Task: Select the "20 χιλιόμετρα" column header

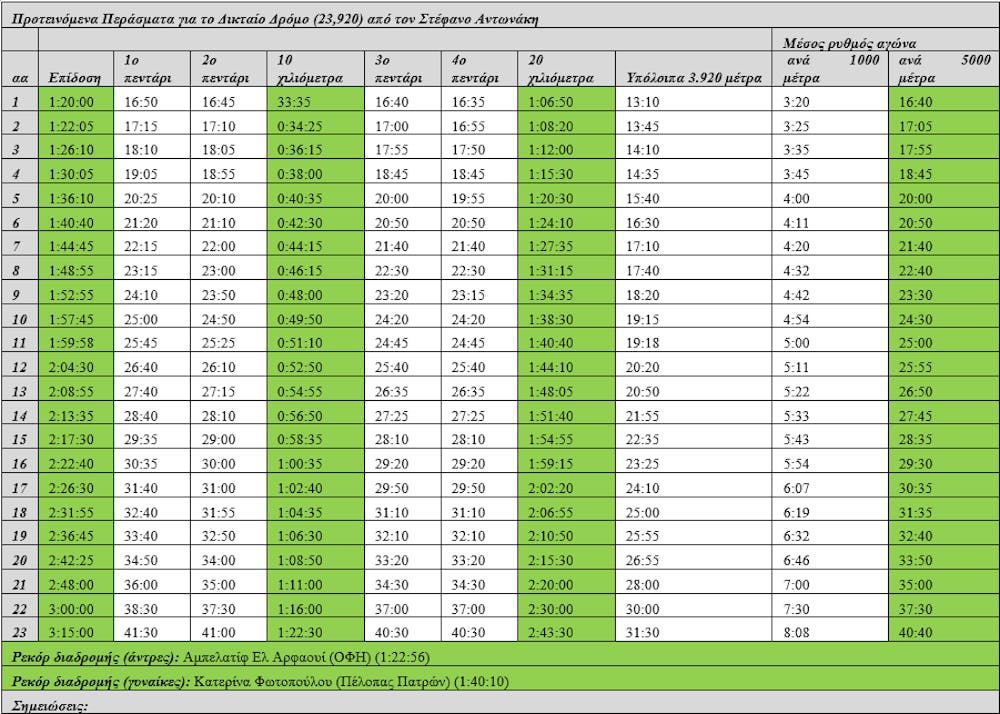Action: pos(565,69)
